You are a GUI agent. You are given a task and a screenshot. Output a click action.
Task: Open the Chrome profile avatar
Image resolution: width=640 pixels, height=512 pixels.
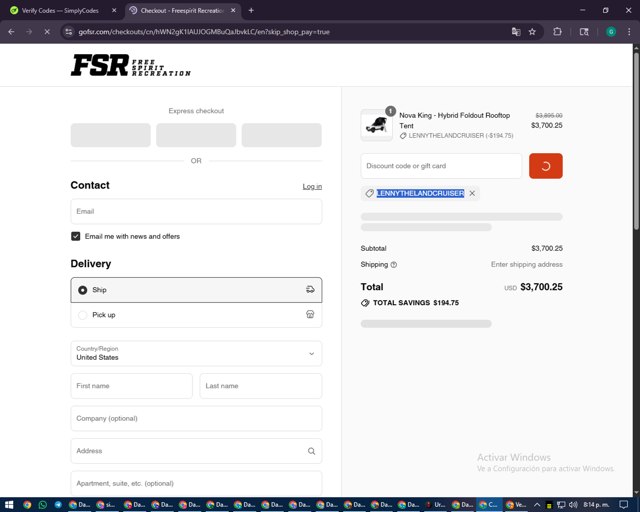pyautogui.click(x=611, y=32)
